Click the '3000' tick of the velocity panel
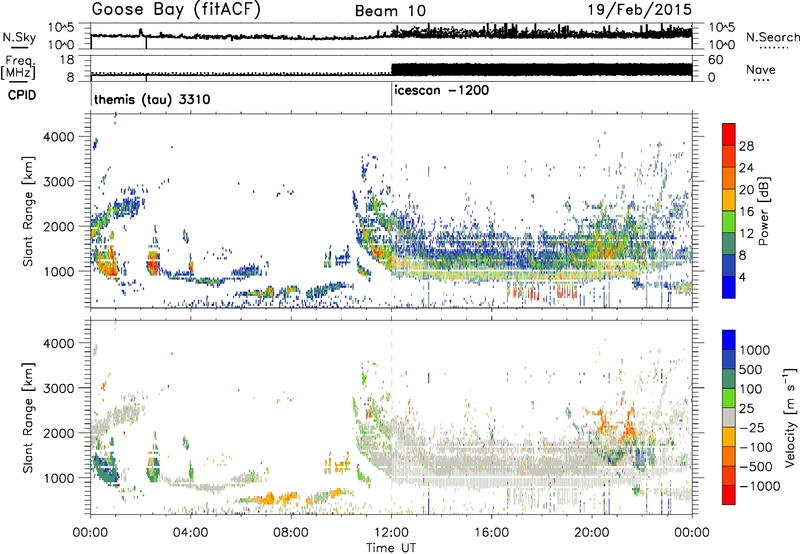This screenshot has width=800, height=554. [58, 388]
